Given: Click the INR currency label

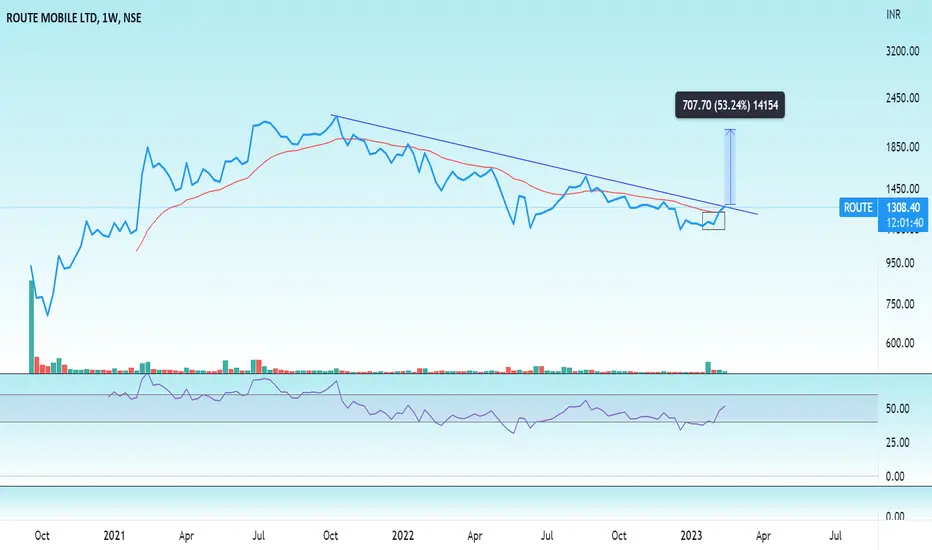Looking at the screenshot, I should tap(893, 14).
